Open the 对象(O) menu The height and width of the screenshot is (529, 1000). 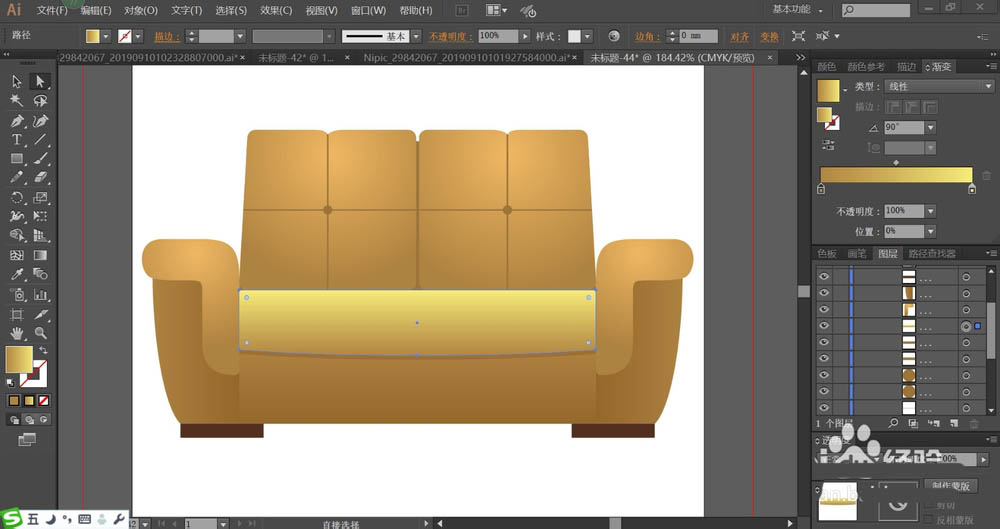140,10
